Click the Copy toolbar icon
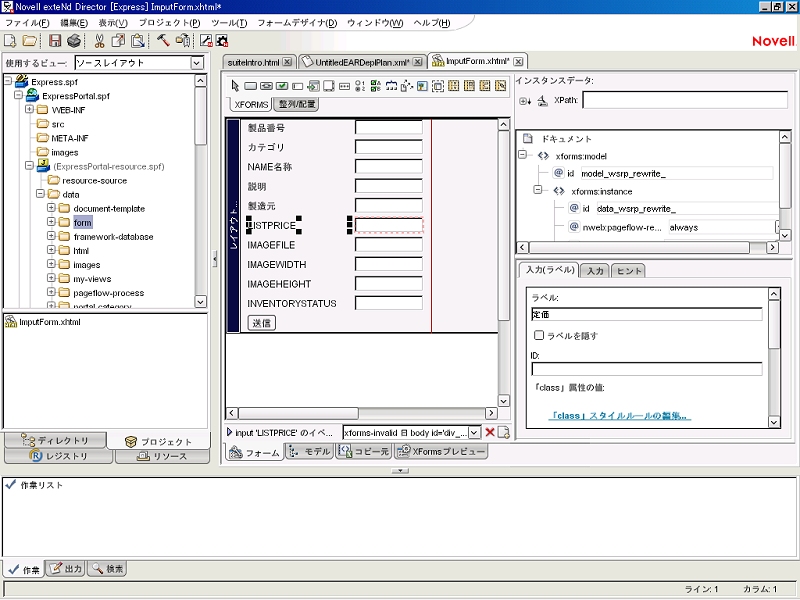The width and height of the screenshot is (800, 600). click(118, 40)
